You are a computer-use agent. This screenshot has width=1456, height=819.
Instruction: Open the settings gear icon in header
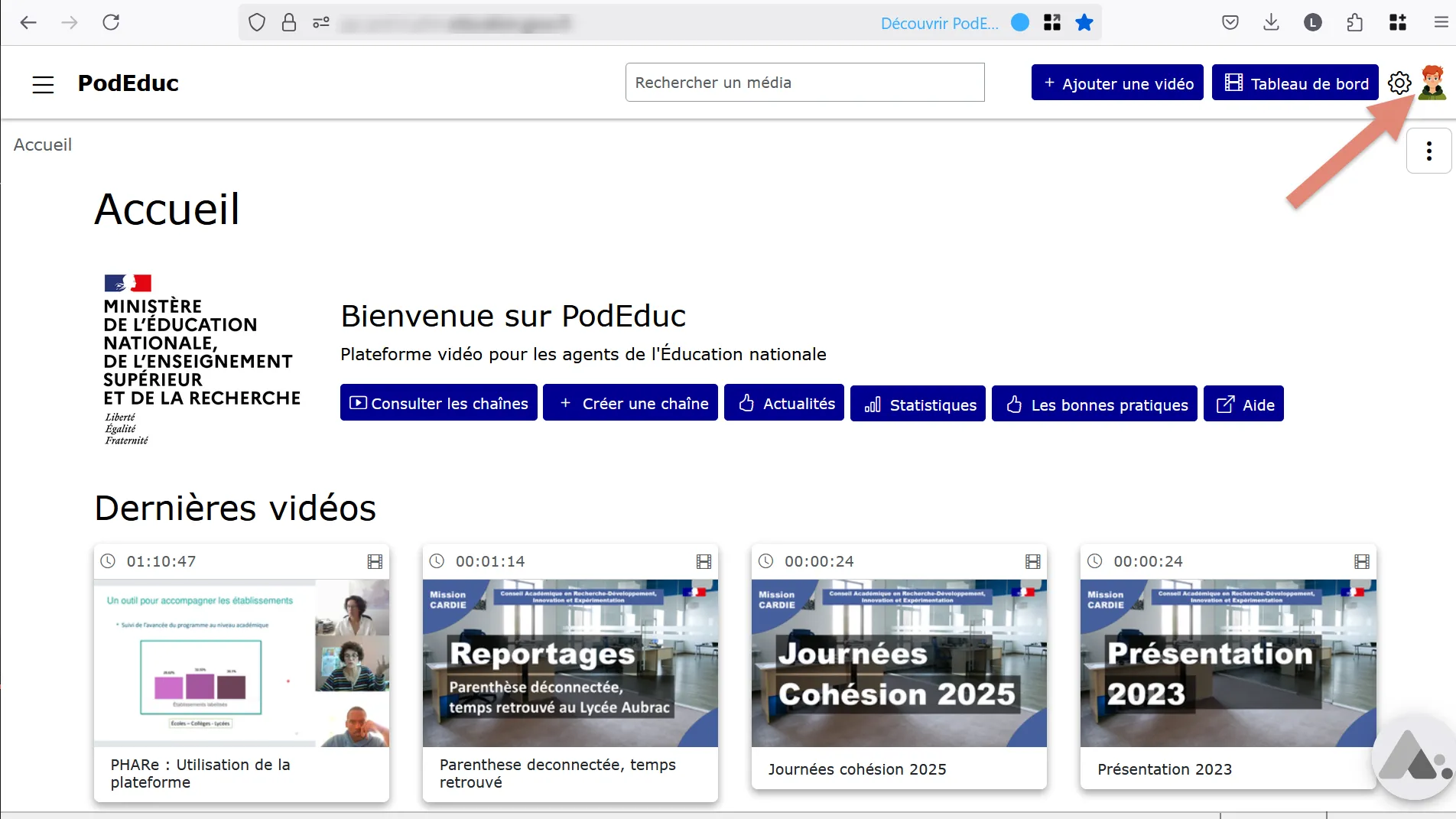click(1399, 83)
